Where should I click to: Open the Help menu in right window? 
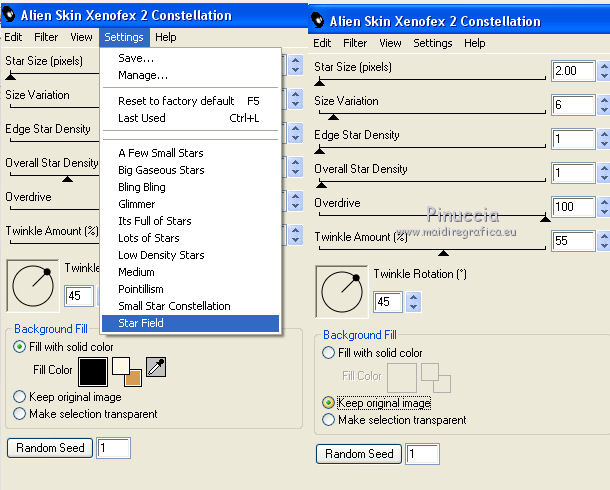(x=475, y=43)
